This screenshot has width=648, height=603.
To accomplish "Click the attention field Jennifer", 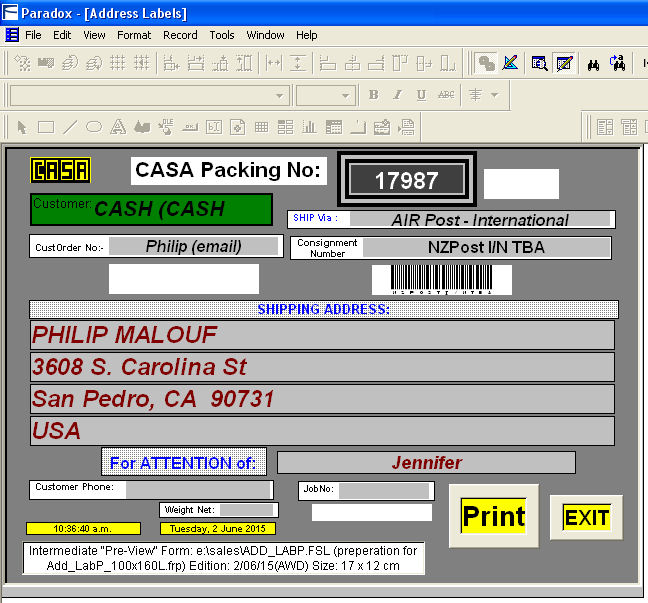I will (x=426, y=462).
